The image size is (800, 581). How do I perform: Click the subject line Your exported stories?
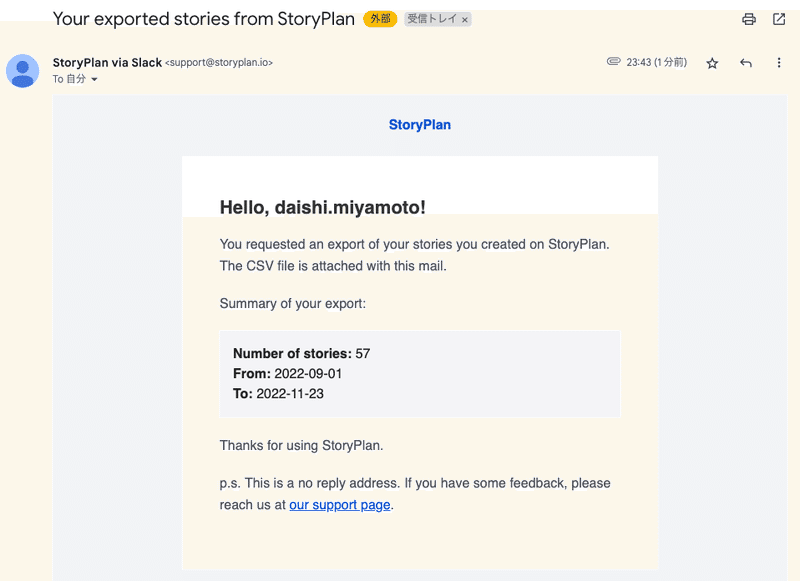(204, 19)
